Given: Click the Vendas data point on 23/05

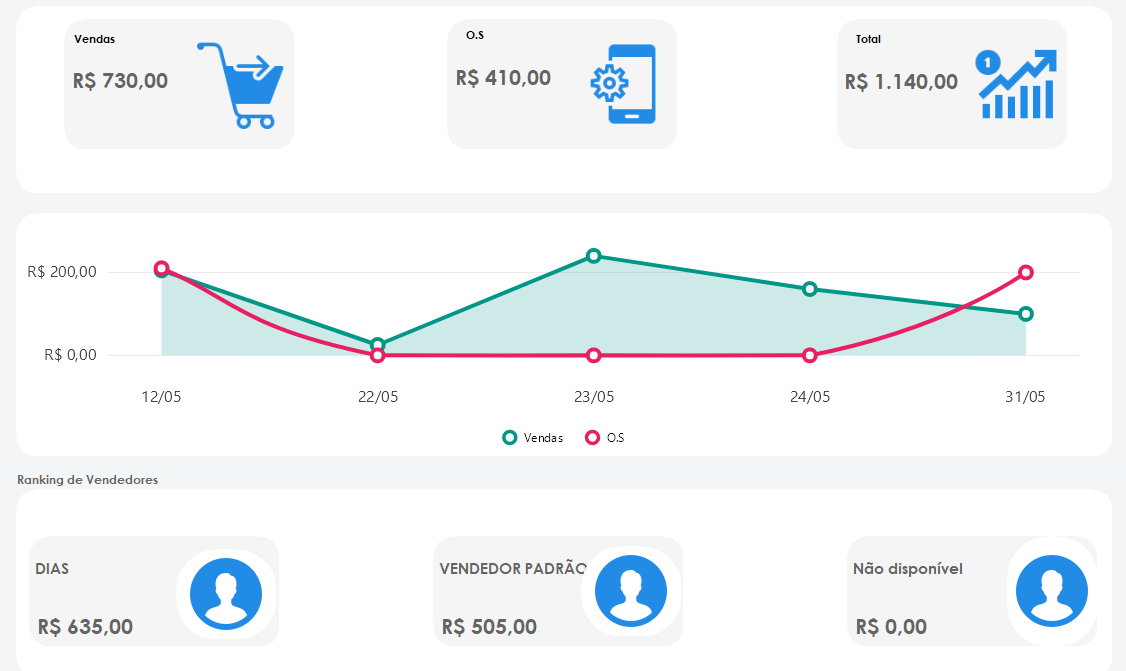Looking at the screenshot, I should [x=594, y=256].
